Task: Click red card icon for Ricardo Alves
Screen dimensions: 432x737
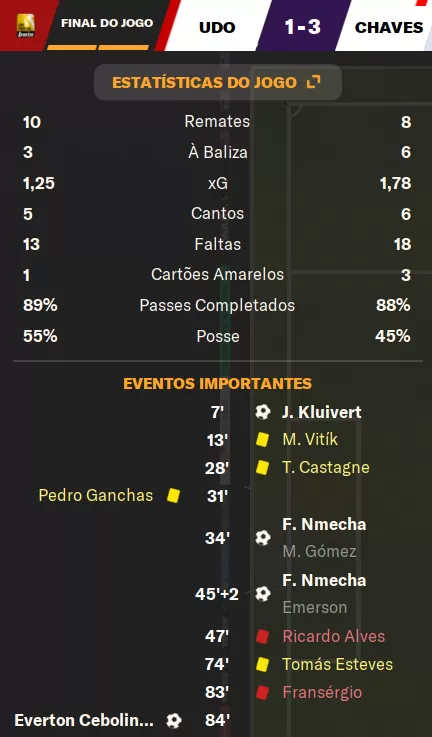Action: pos(262,636)
